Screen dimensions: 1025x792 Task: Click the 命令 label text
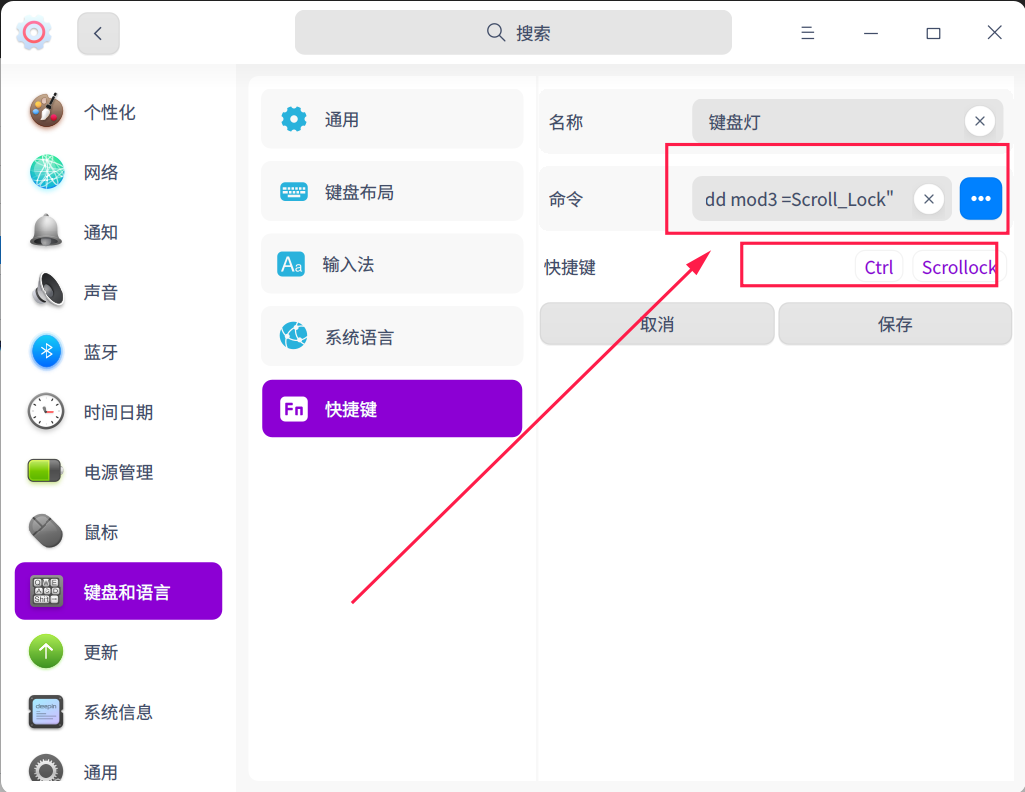coord(565,199)
